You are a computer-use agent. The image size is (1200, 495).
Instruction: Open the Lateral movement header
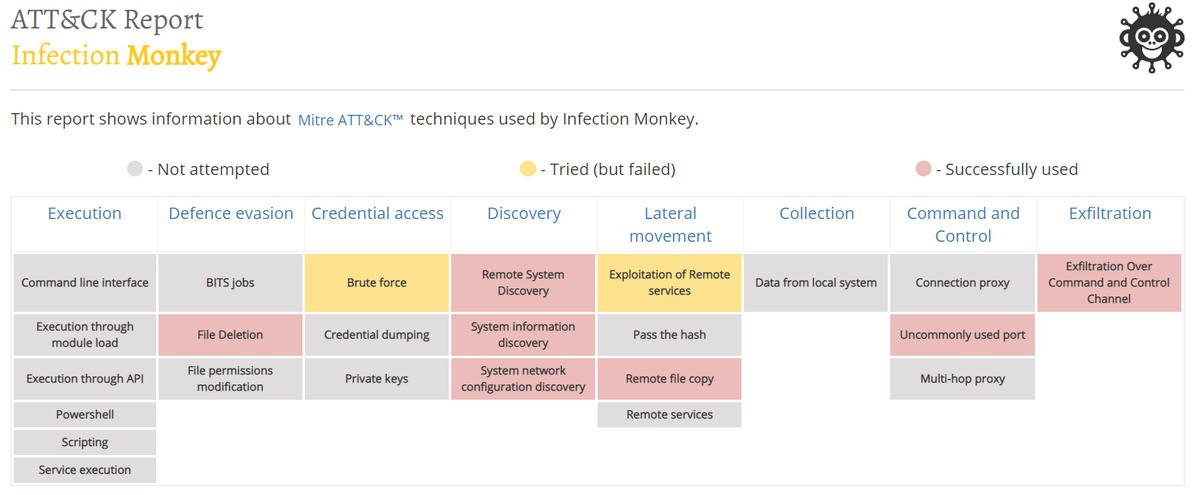[x=670, y=224]
